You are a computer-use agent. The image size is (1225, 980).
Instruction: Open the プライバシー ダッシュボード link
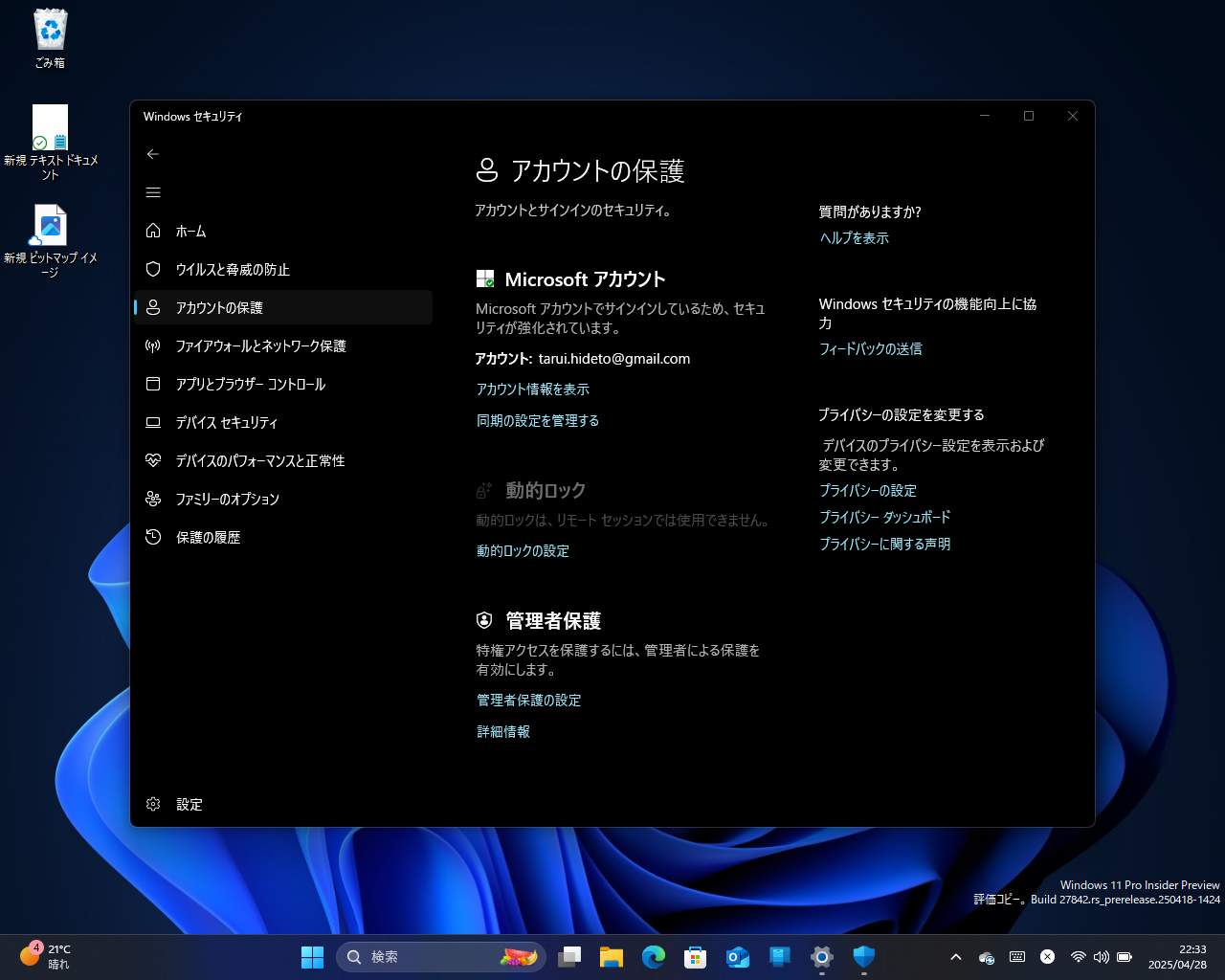pos(884,517)
